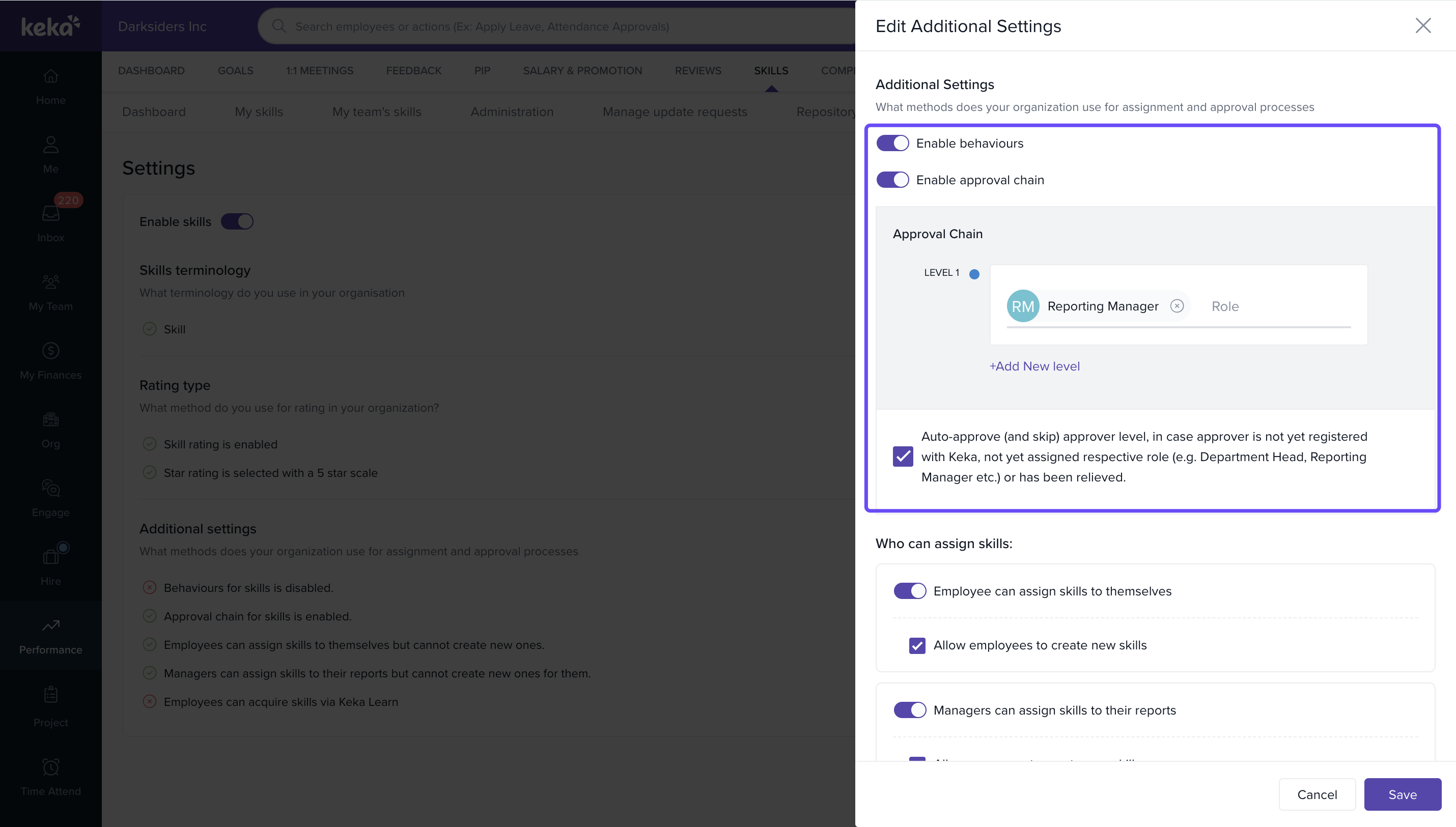Click the Engage sidebar icon
The image size is (1456, 827).
50,489
